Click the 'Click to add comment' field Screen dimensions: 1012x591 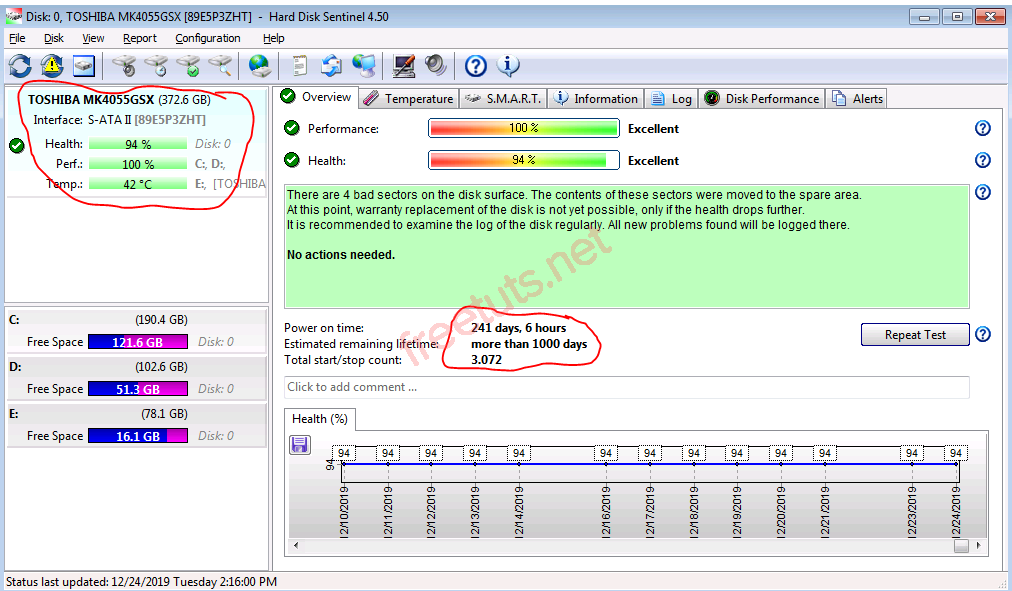pos(626,387)
